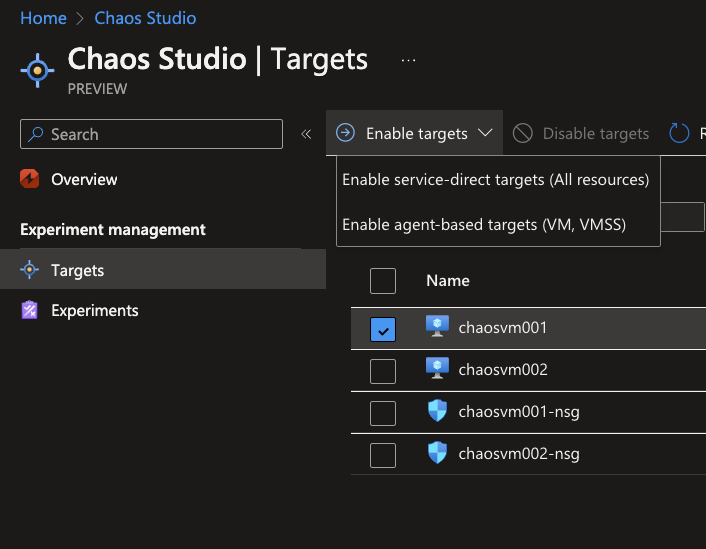706x549 pixels.
Task: Sort by the Name column header
Action: [448, 281]
